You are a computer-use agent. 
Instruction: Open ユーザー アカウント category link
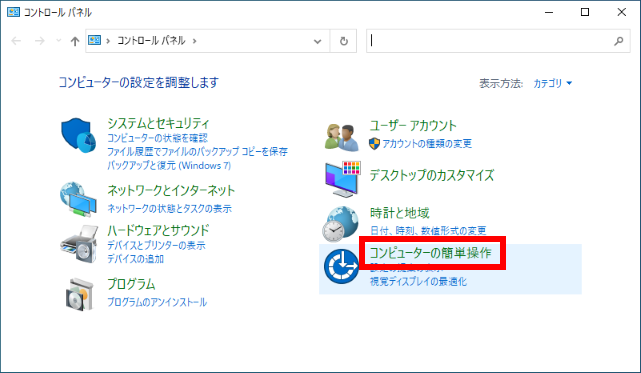pos(413,126)
